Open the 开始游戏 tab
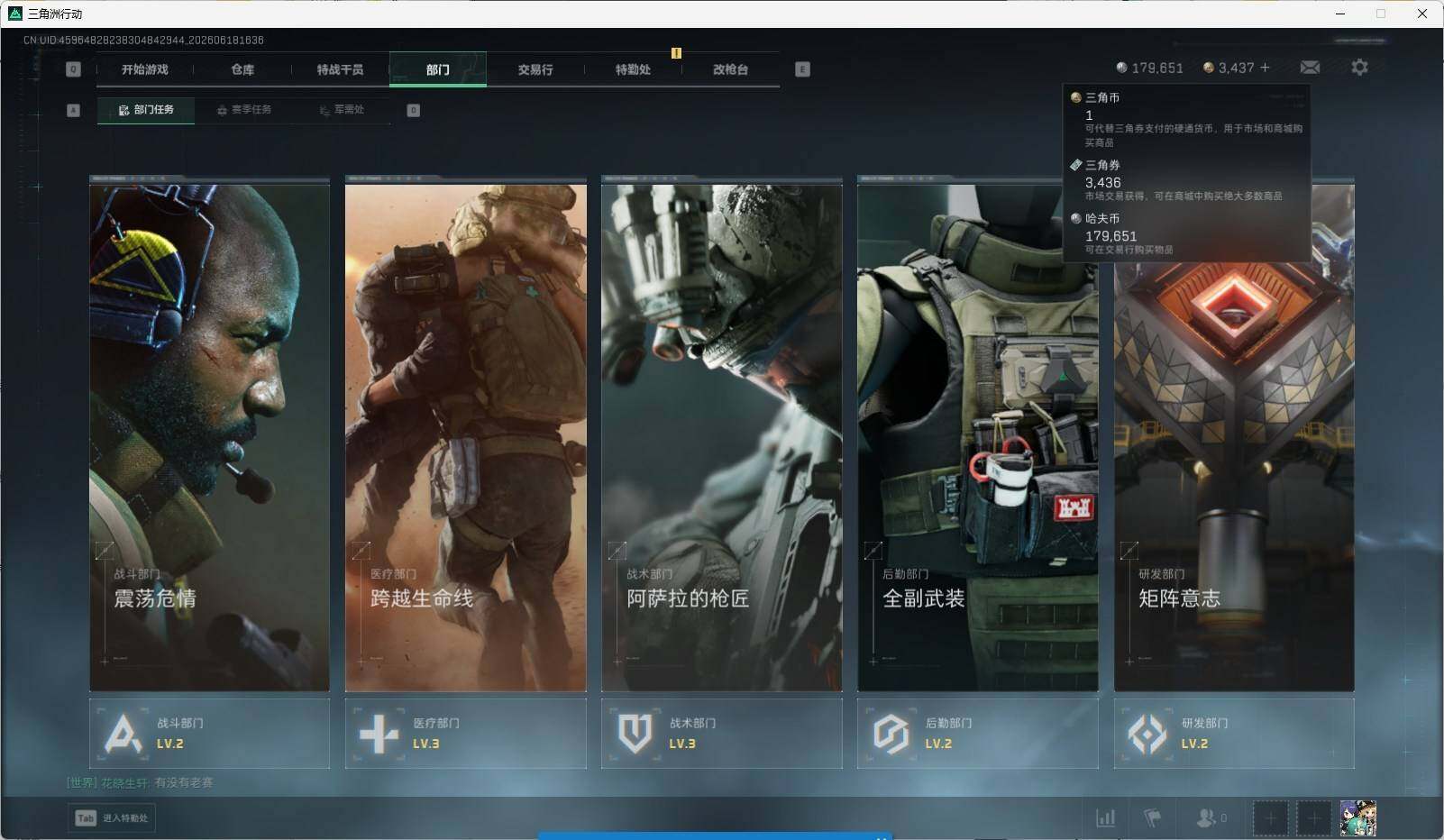 click(x=145, y=69)
